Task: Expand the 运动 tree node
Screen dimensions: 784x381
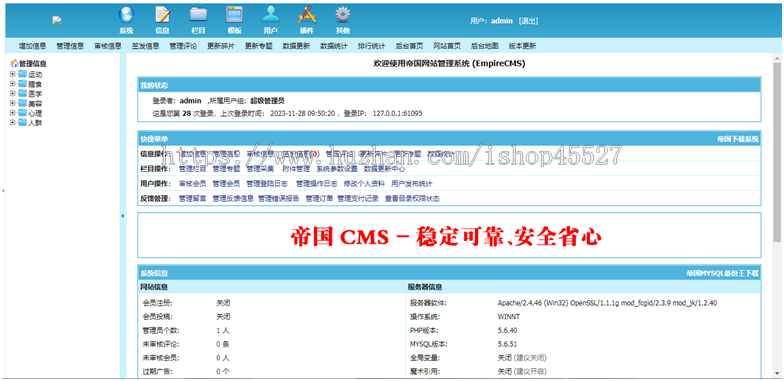Action: [x=12, y=74]
